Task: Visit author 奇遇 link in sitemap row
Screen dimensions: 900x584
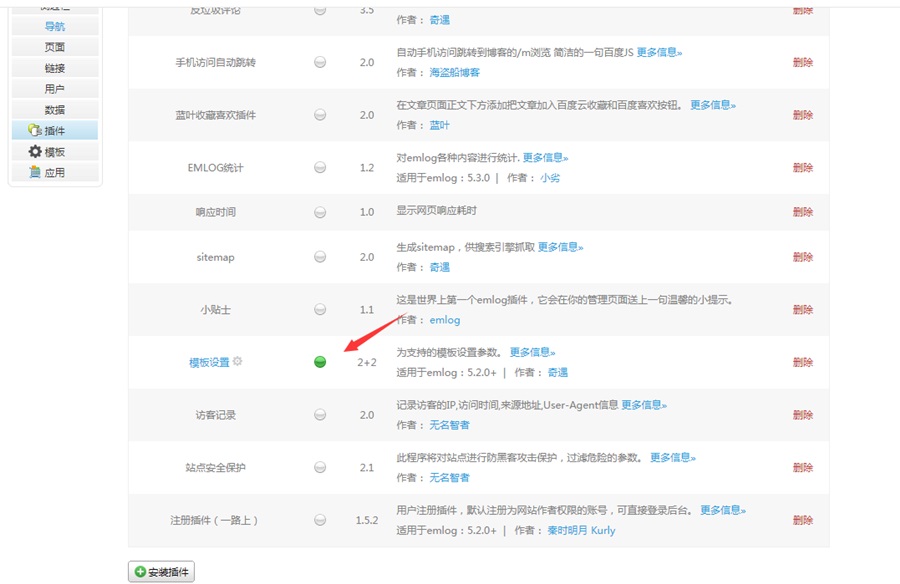Action: point(440,267)
